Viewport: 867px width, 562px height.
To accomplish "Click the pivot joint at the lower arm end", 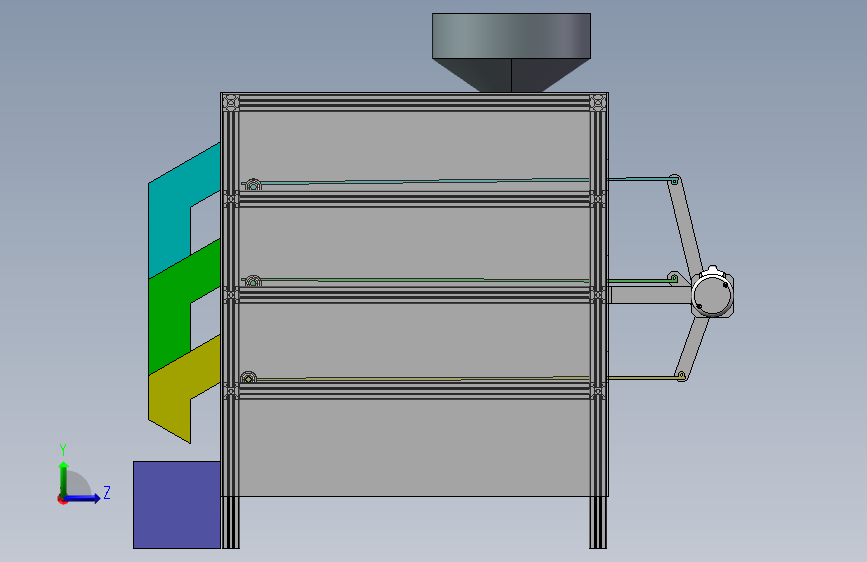I will [681, 376].
